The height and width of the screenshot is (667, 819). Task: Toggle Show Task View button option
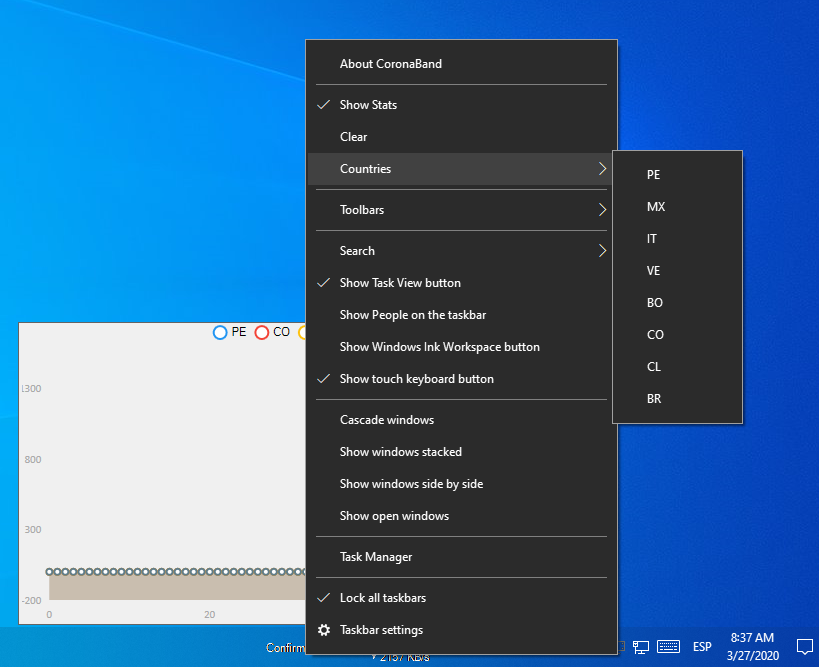point(461,283)
